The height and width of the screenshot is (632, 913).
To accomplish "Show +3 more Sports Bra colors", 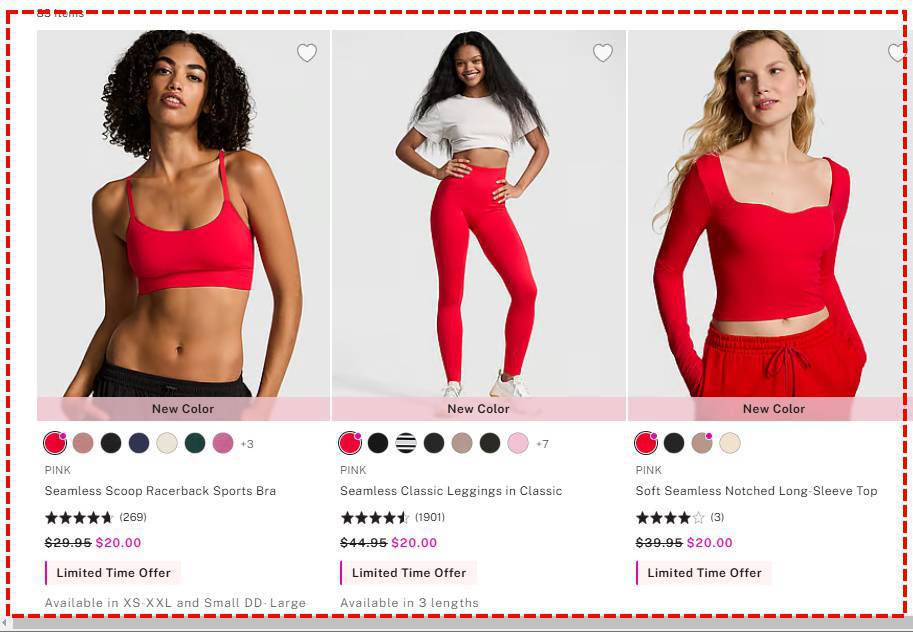I will pyautogui.click(x=247, y=444).
